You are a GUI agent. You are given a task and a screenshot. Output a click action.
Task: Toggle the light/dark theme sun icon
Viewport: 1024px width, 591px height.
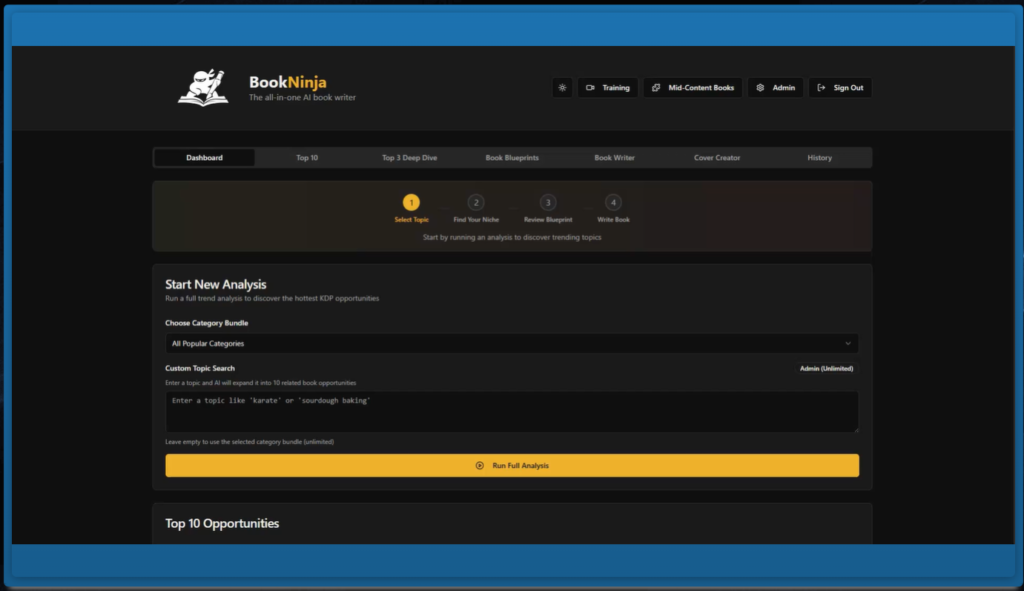(x=562, y=88)
